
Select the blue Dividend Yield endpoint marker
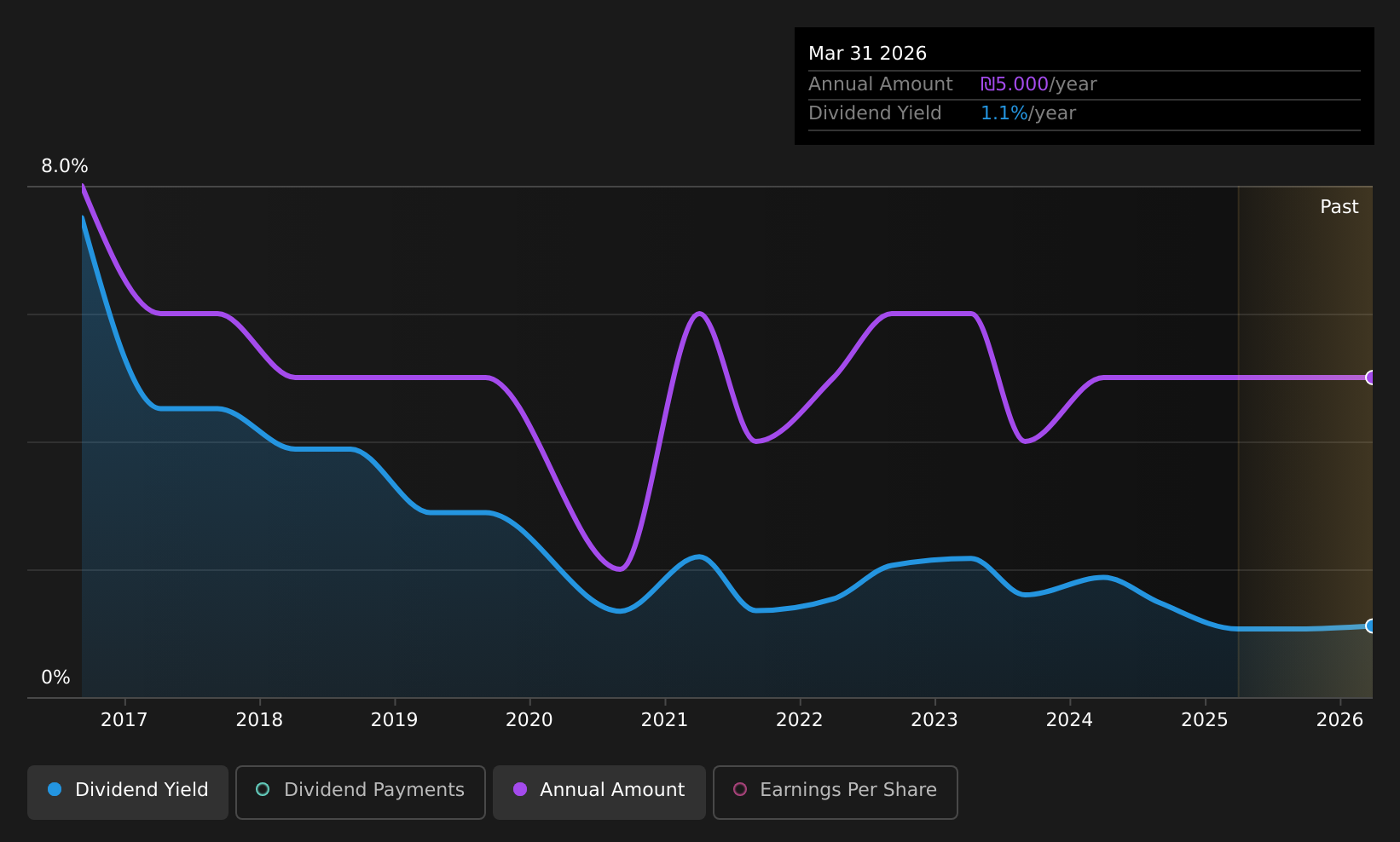(x=1371, y=626)
